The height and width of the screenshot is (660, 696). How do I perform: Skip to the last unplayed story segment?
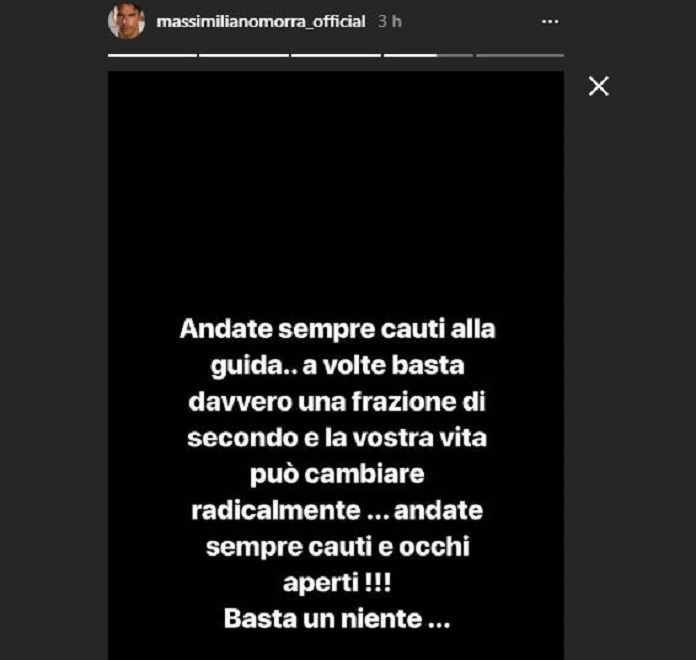(x=520, y=55)
